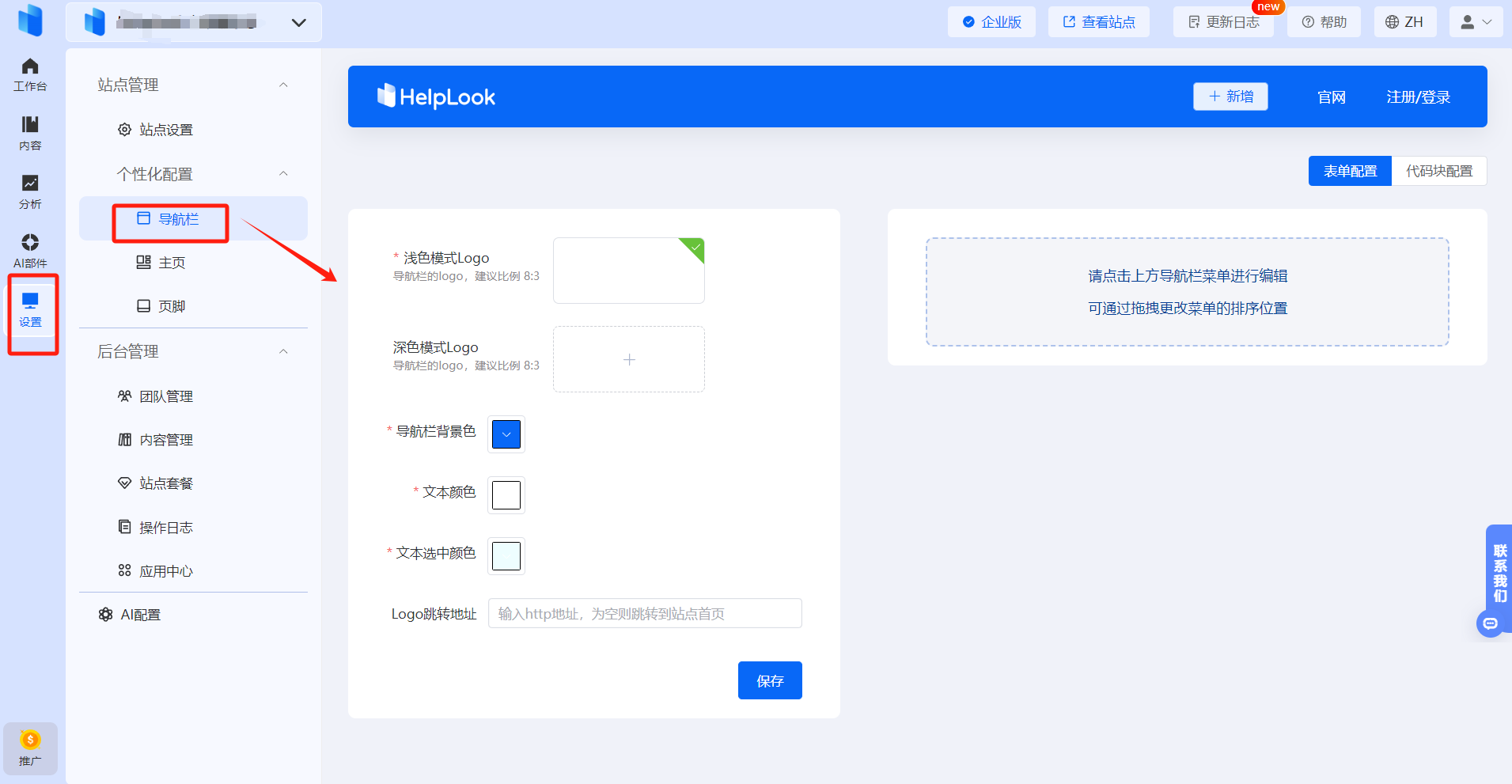Collapse the 个性化配置 group
This screenshot has width=1512, height=784.
coord(283,174)
